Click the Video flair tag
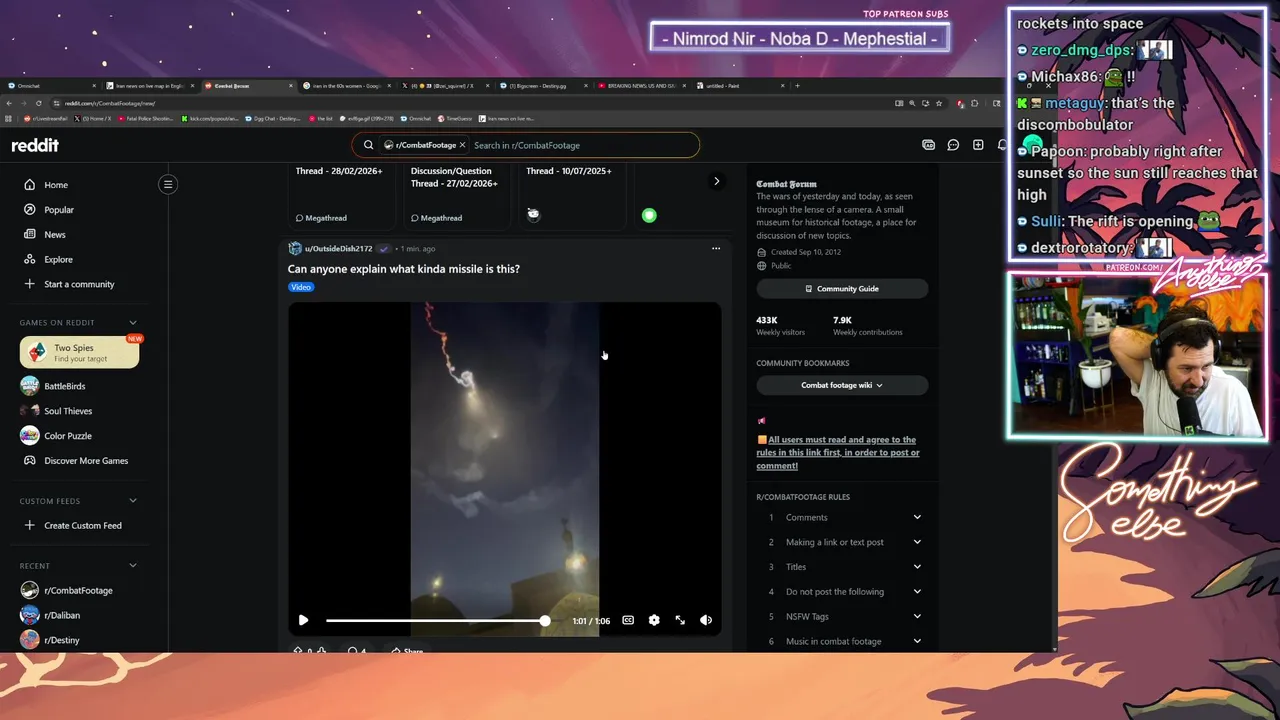Screen dimensions: 1280x720 click(301, 287)
